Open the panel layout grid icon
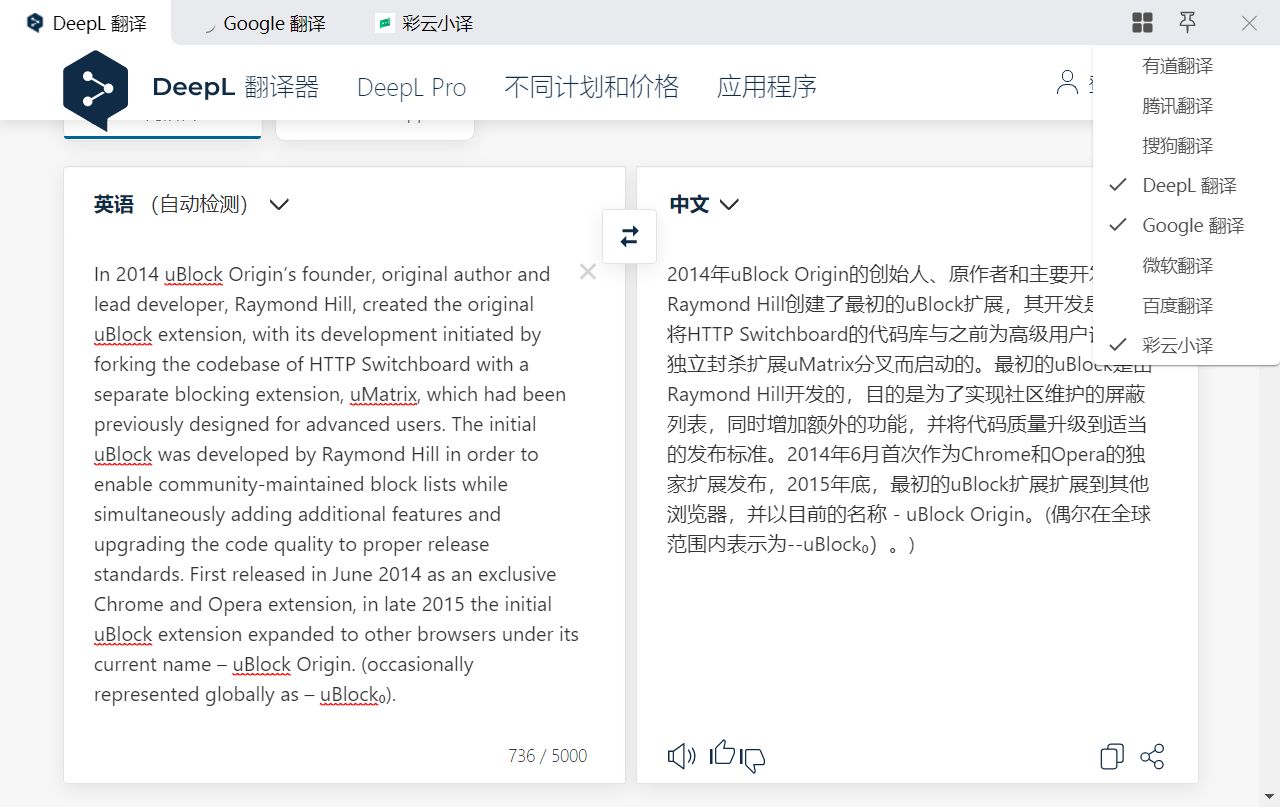Screen dimensions: 1280x807 click(x=1142, y=22)
